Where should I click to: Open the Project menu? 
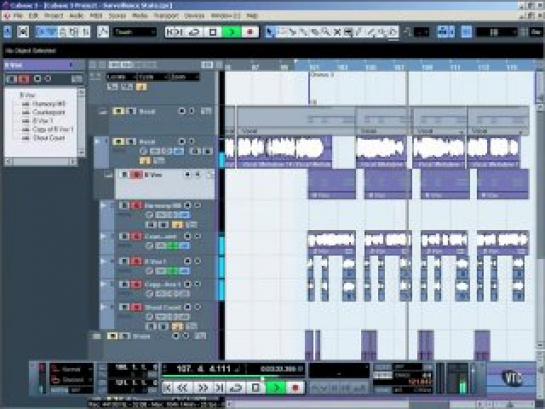point(54,16)
